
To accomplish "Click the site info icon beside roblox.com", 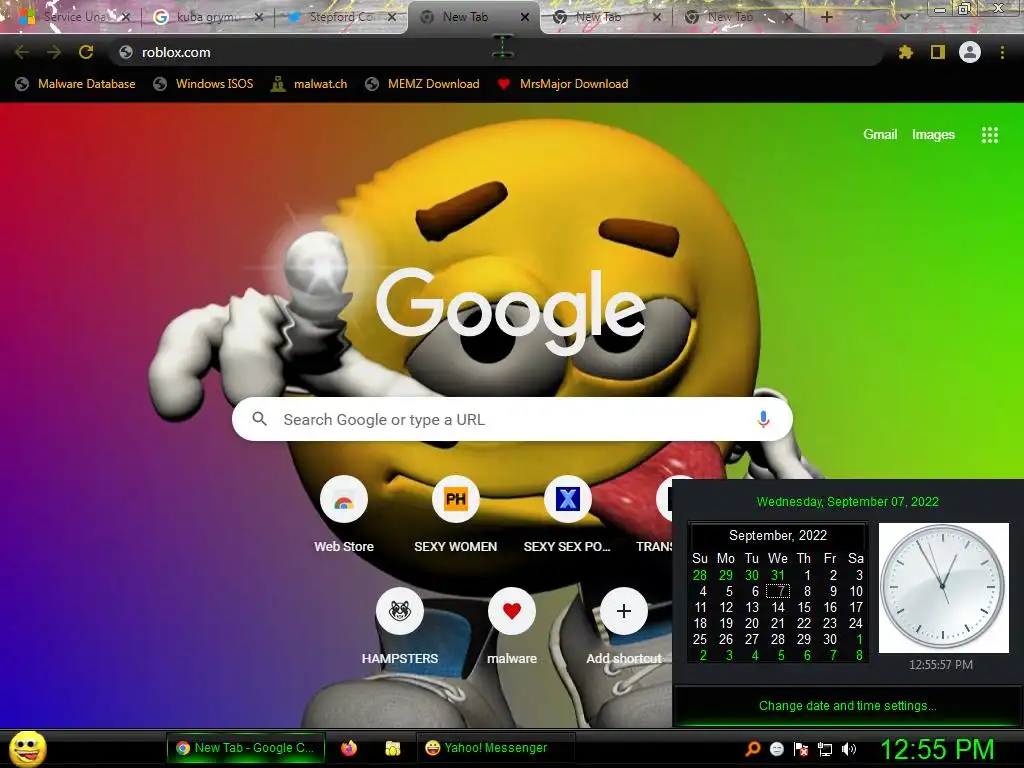I will click(126, 52).
